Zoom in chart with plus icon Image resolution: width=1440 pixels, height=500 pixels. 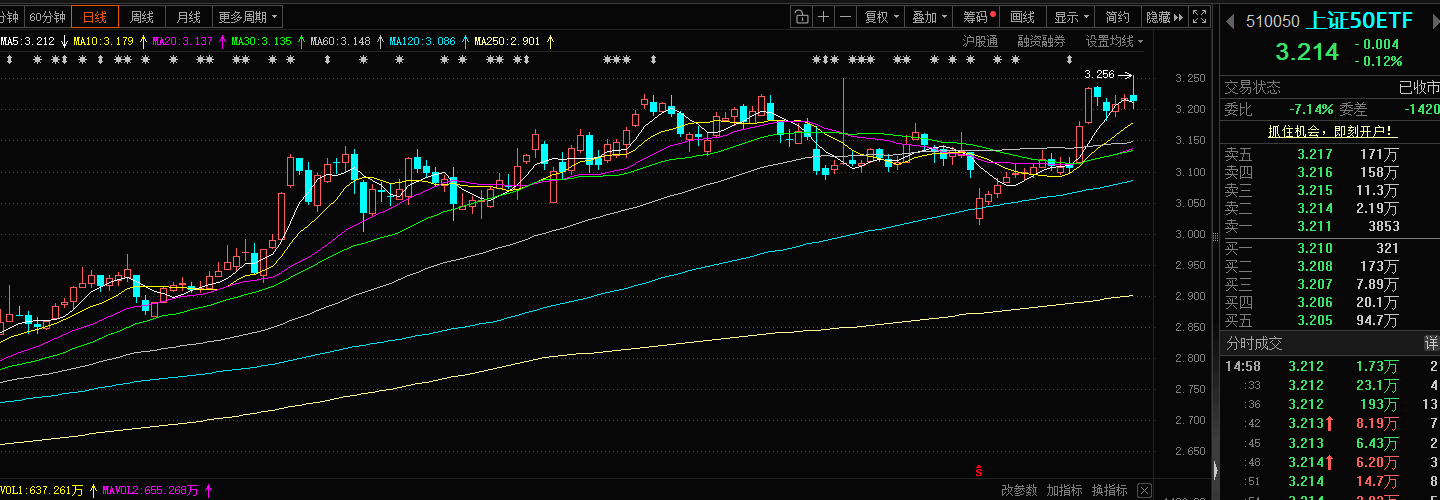coord(823,17)
